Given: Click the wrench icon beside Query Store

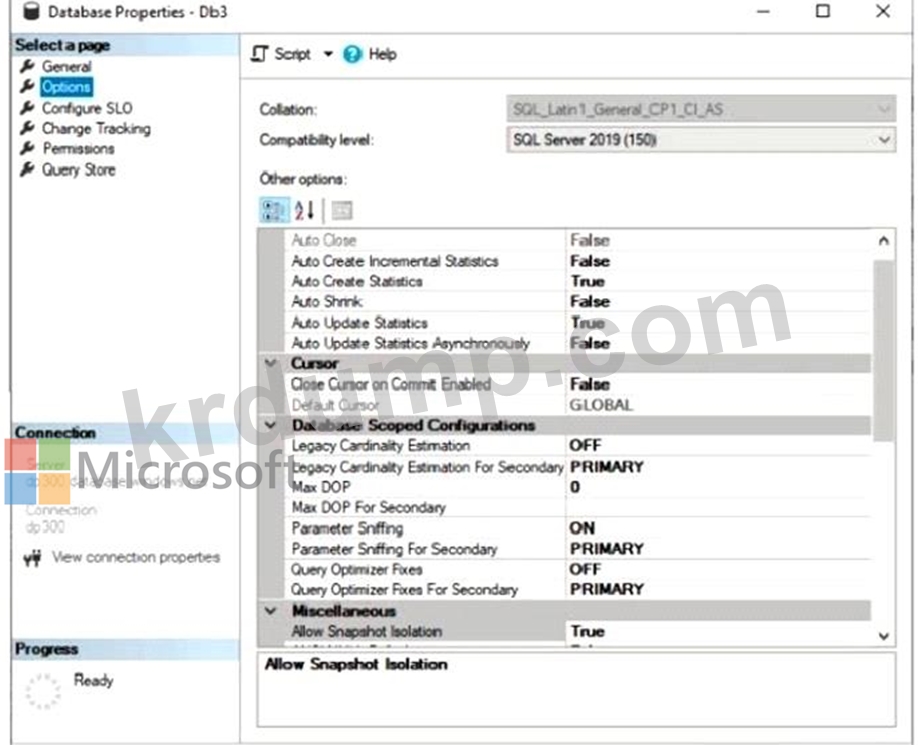Looking at the screenshot, I should tap(27, 170).
